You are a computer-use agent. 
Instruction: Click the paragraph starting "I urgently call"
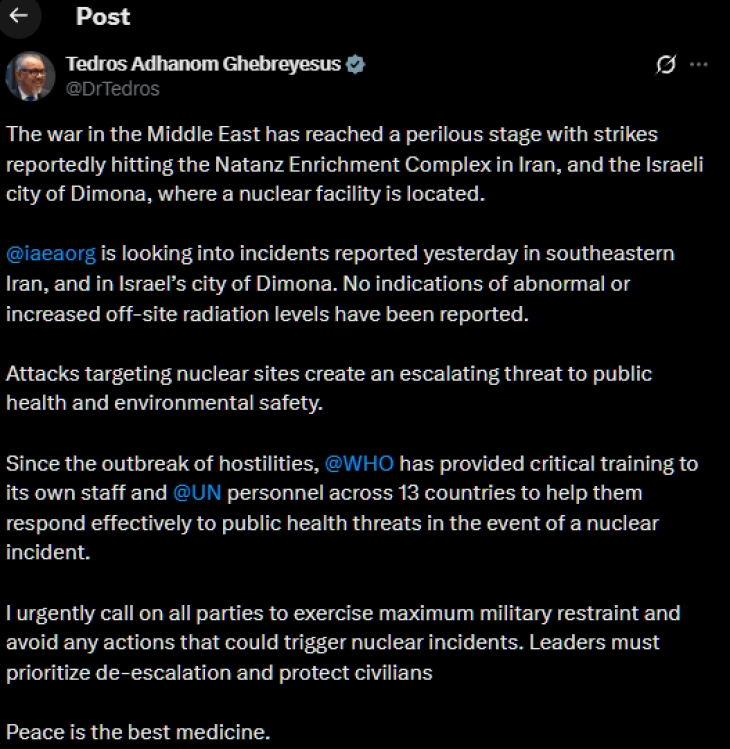(x=342, y=642)
